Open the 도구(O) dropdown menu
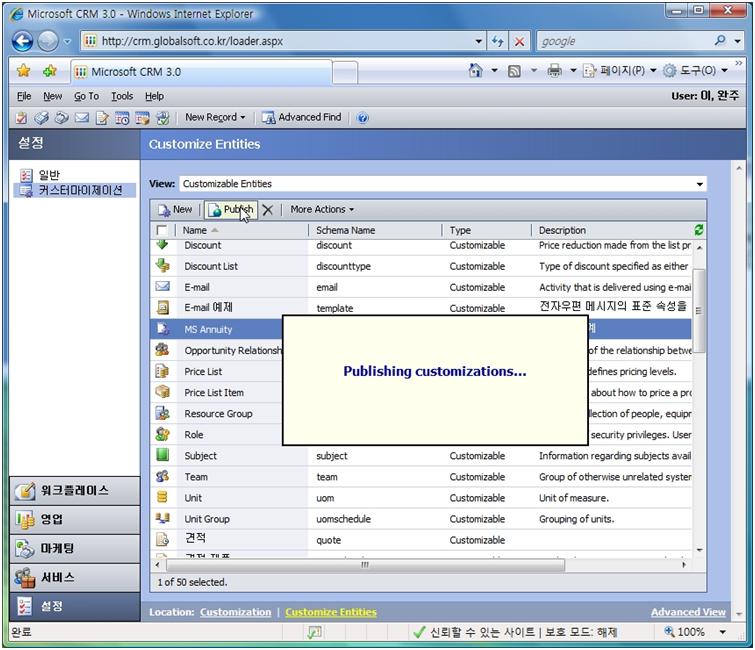 click(695, 71)
